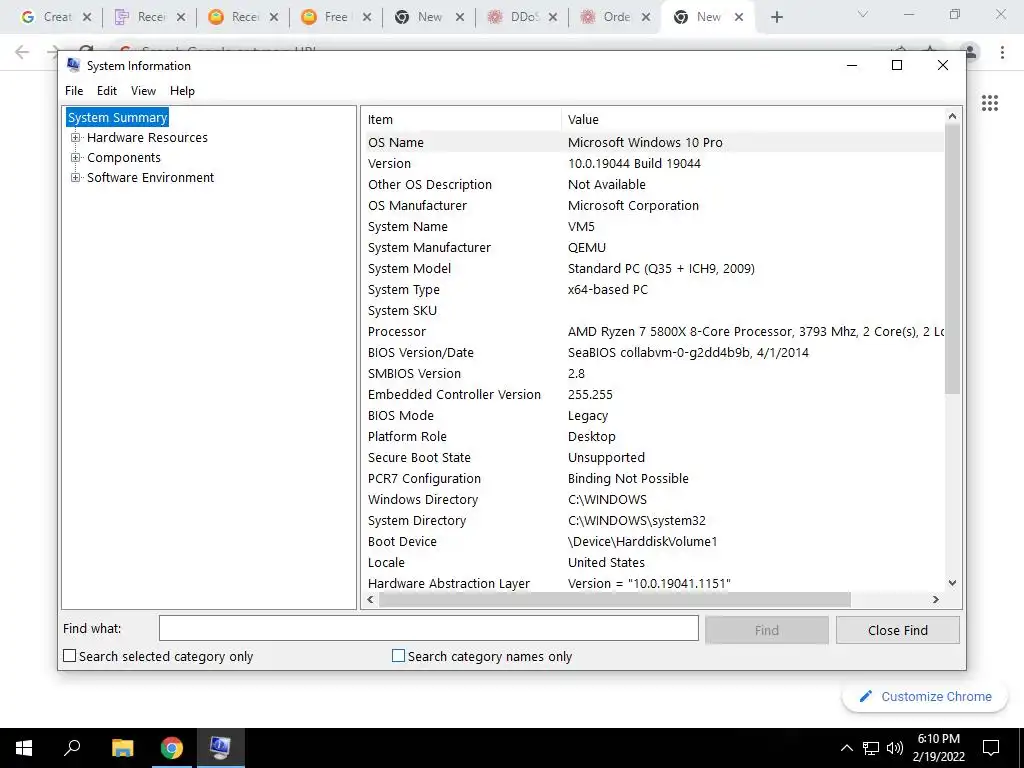Viewport: 1024px width, 768px height.
Task: Open Chrome tab search chevron
Action: click(x=863, y=14)
